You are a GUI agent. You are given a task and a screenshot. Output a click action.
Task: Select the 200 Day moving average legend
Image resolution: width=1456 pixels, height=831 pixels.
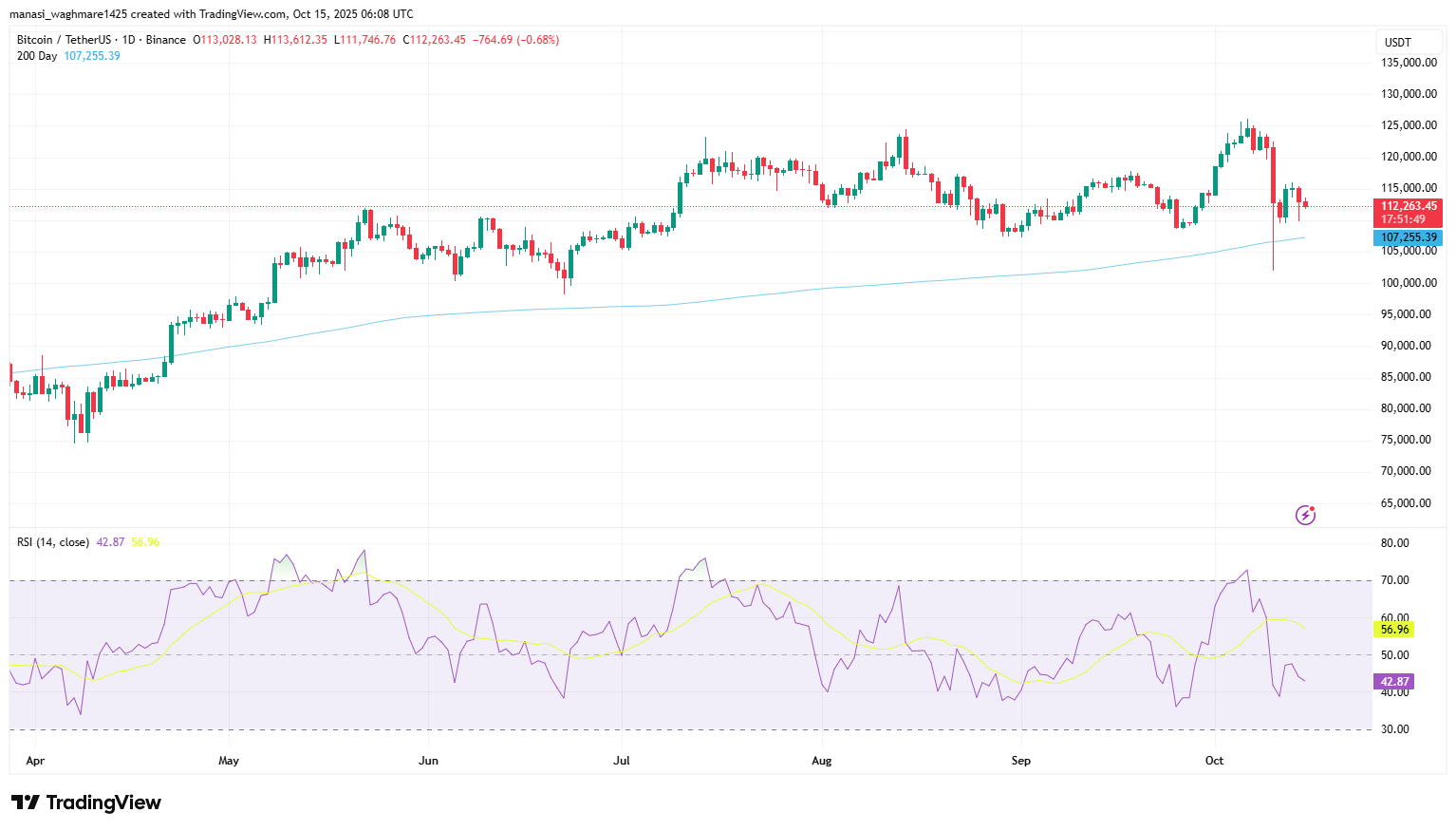(x=37, y=56)
